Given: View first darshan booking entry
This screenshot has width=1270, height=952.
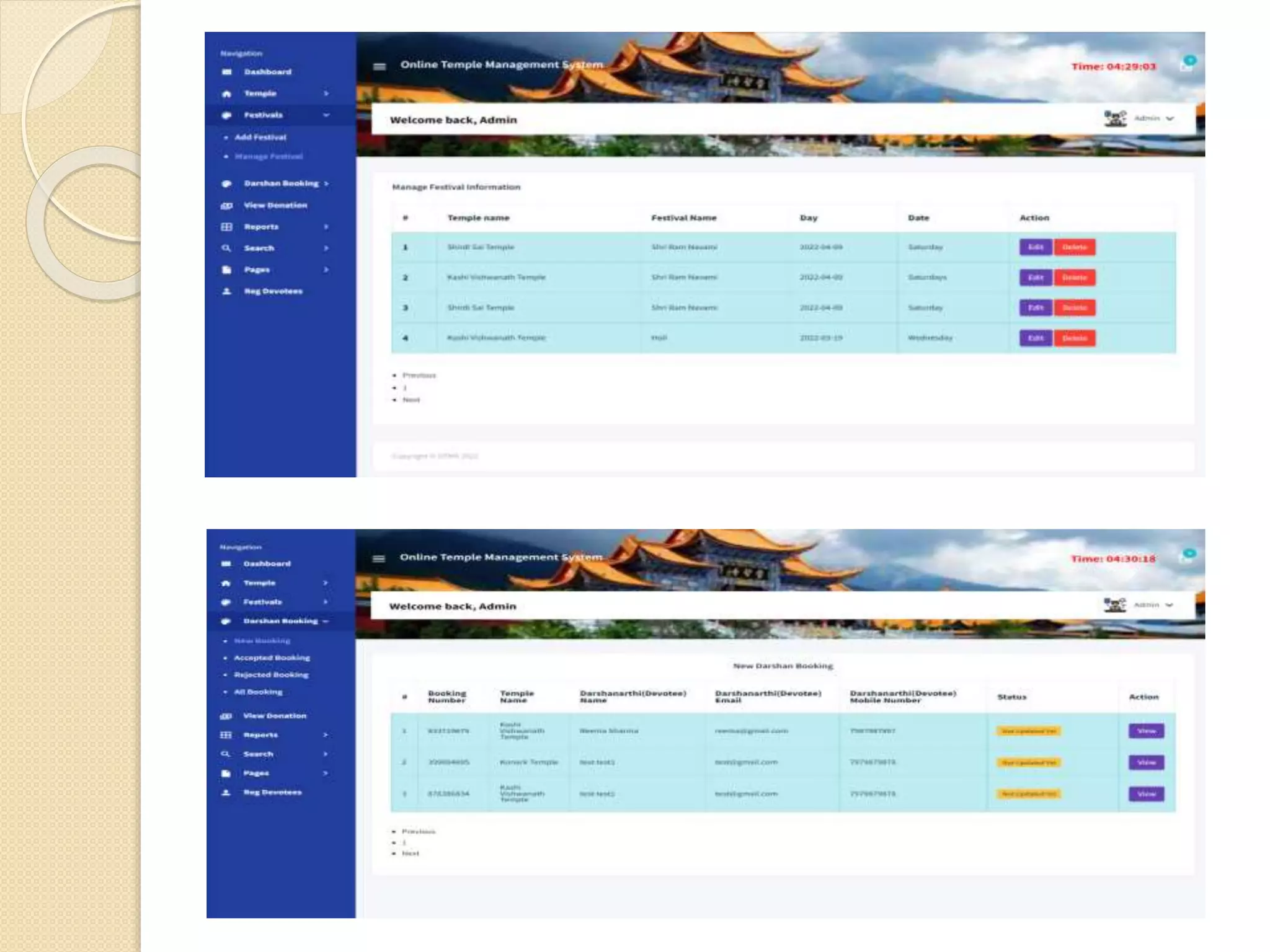Looking at the screenshot, I should tap(1146, 731).
